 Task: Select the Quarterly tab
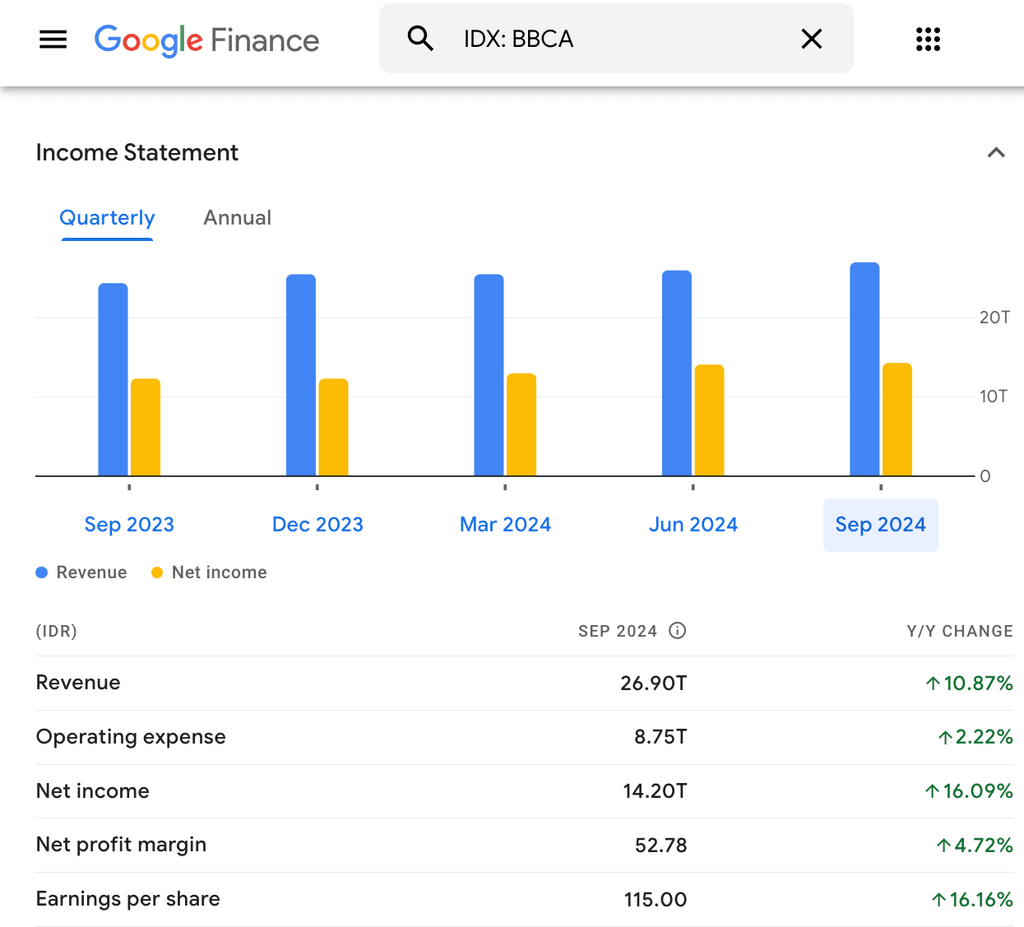[107, 218]
